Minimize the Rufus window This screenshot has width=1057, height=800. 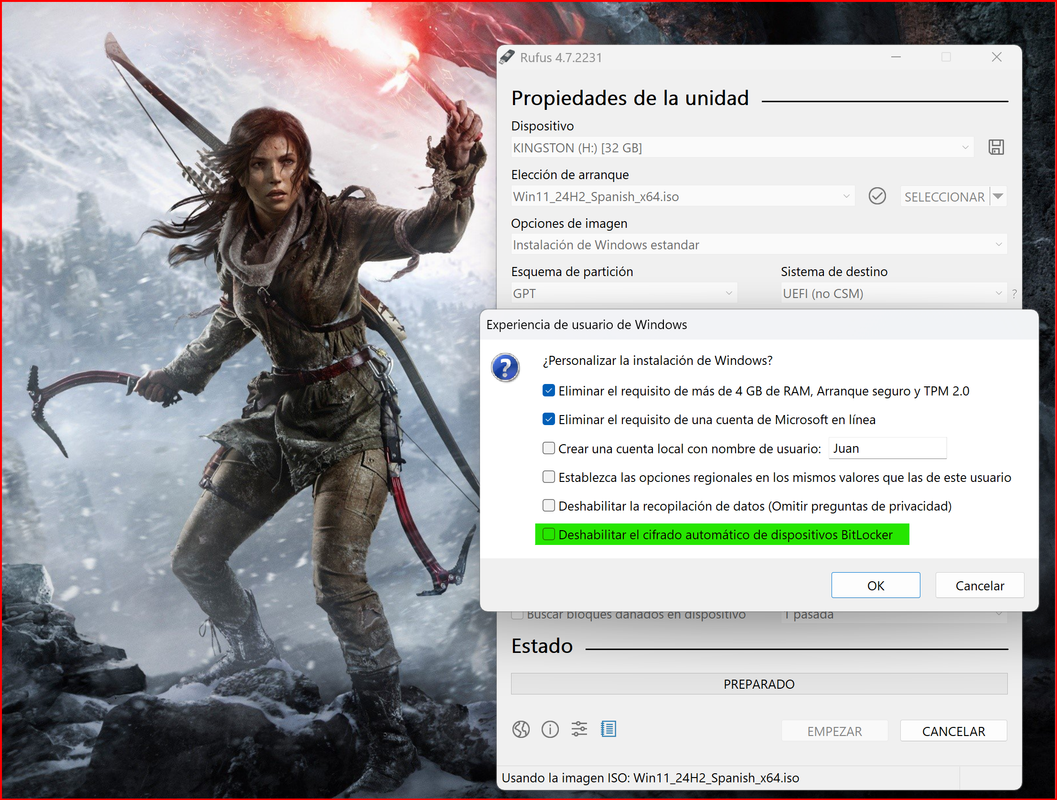895,57
